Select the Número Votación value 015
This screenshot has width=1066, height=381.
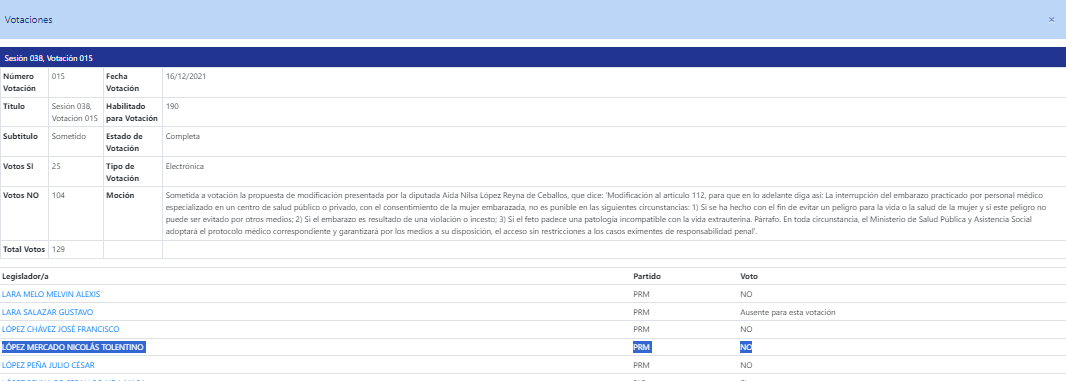pyautogui.click(x=58, y=76)
